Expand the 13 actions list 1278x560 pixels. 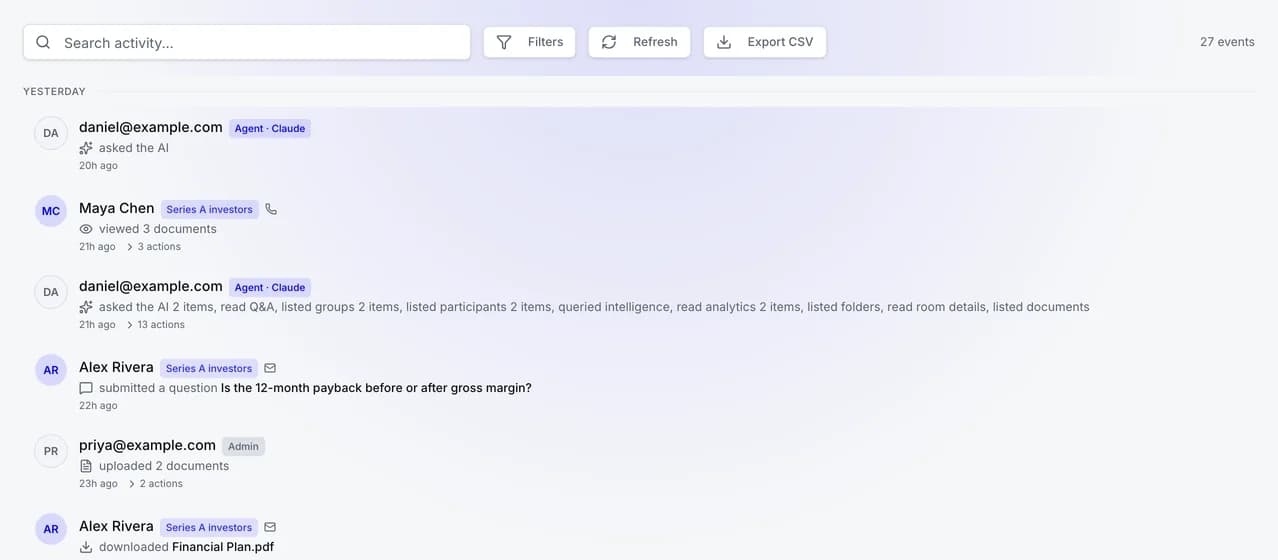coord(155,324)
